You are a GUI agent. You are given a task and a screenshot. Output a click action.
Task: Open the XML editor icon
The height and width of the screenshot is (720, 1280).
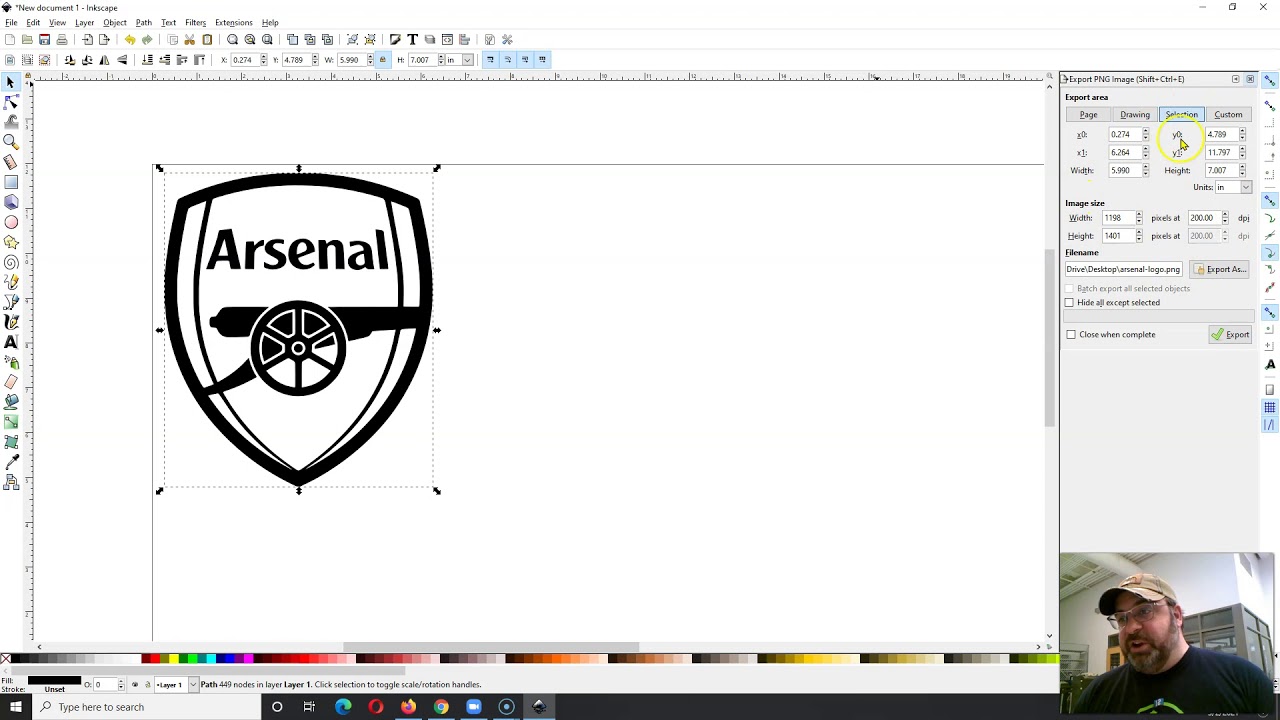(x=447, y=40)
